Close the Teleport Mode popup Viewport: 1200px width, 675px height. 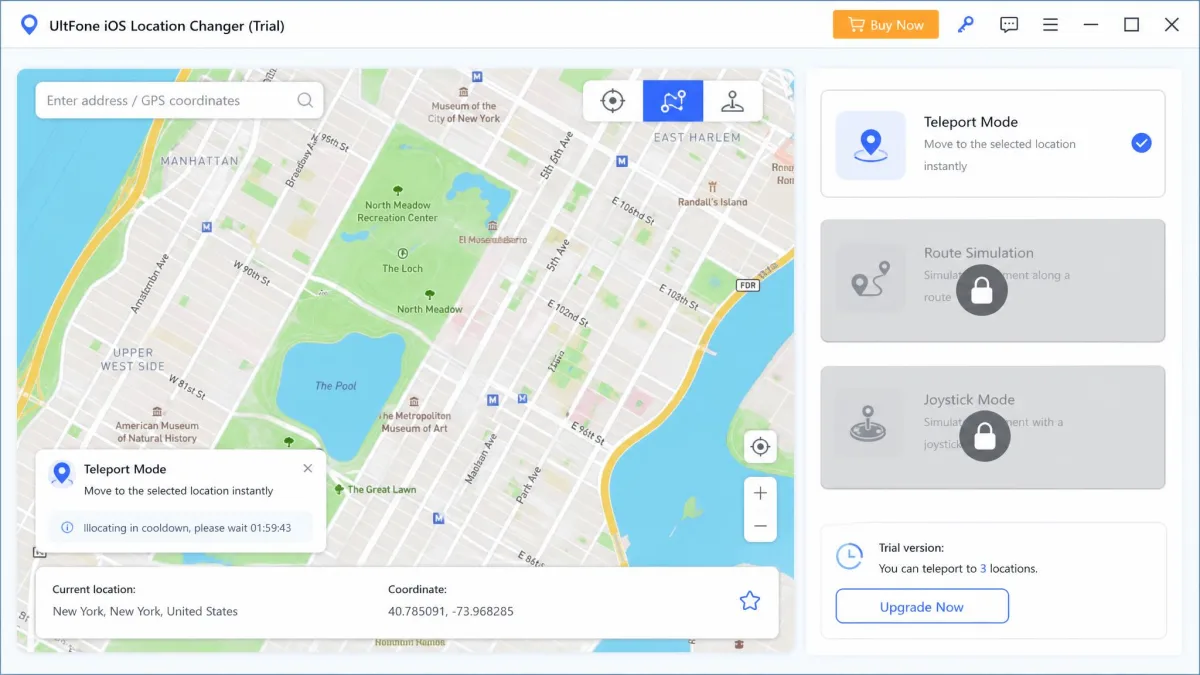[307, 468]
